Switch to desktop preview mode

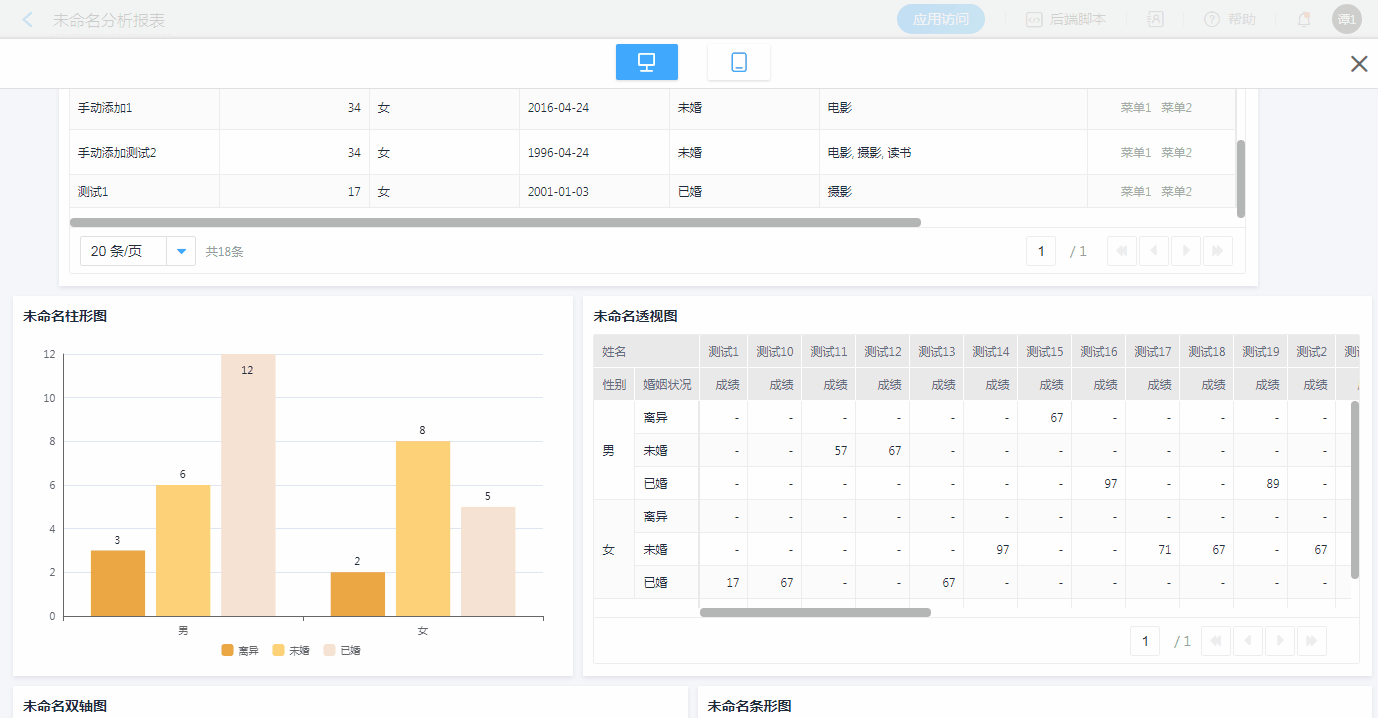[646, 62]
